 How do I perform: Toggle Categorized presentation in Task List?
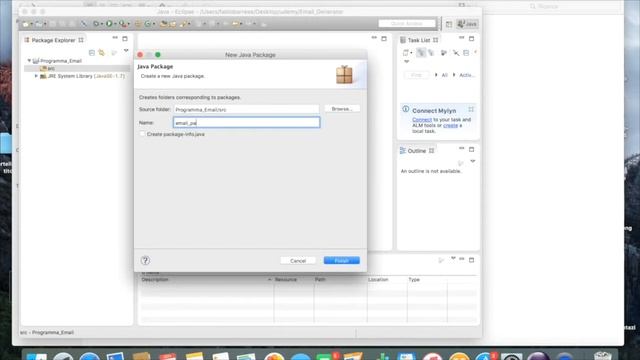coord(421,53)
